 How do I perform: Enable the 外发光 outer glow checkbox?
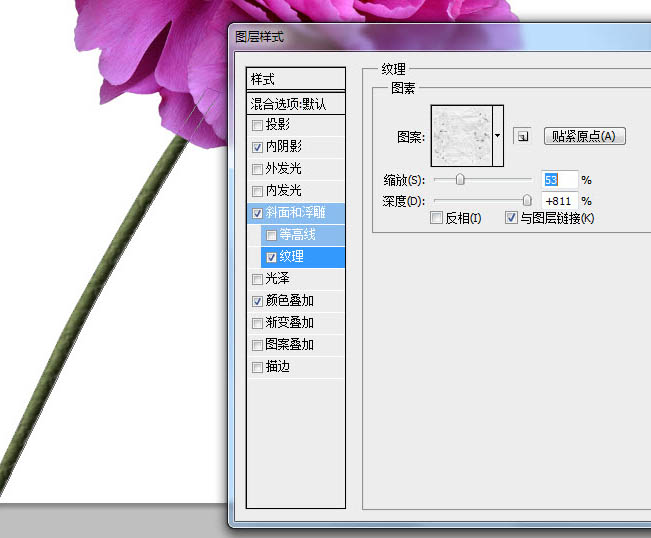(x=258, y=169)
